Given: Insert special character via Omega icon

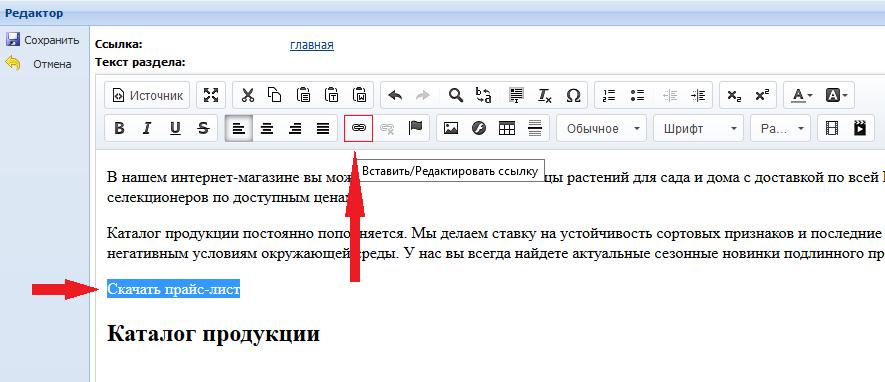Looking at the screenshot, I should [x=573, y=95].
